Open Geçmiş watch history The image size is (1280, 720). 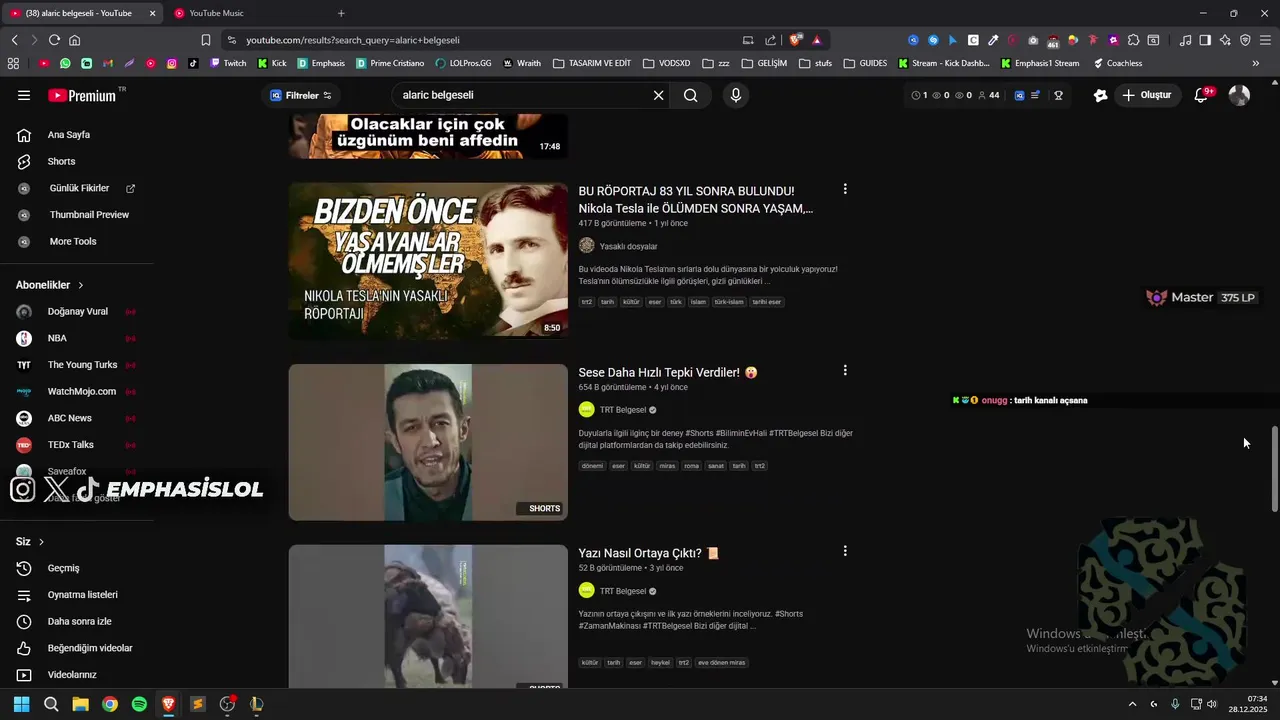[x=63, y=568]
